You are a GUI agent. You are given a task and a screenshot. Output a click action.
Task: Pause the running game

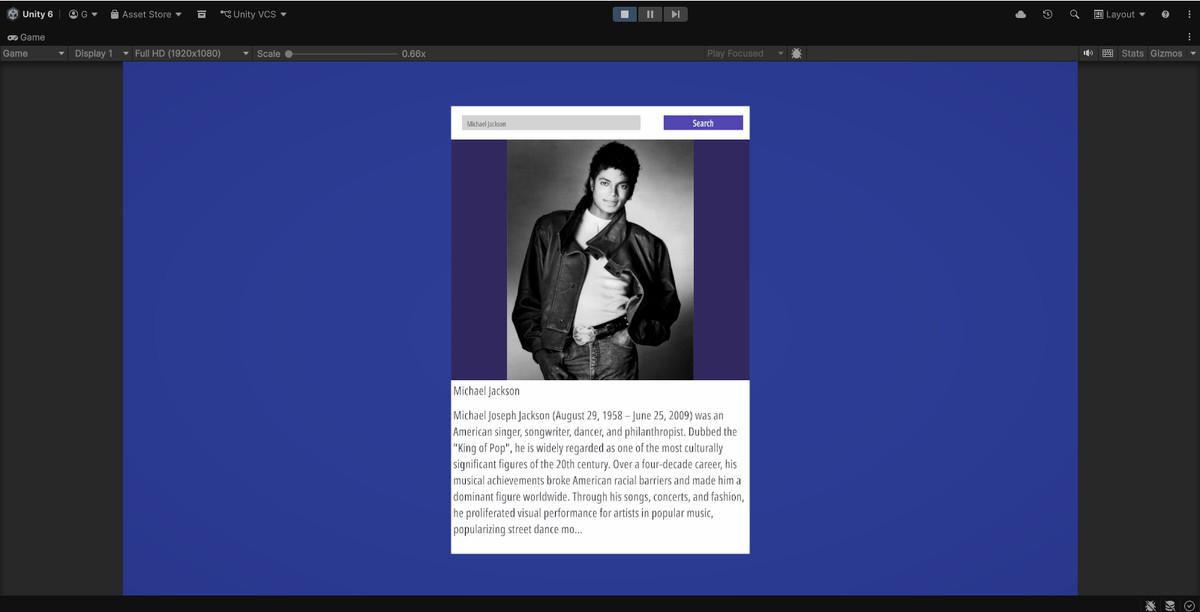pos(650,14)
